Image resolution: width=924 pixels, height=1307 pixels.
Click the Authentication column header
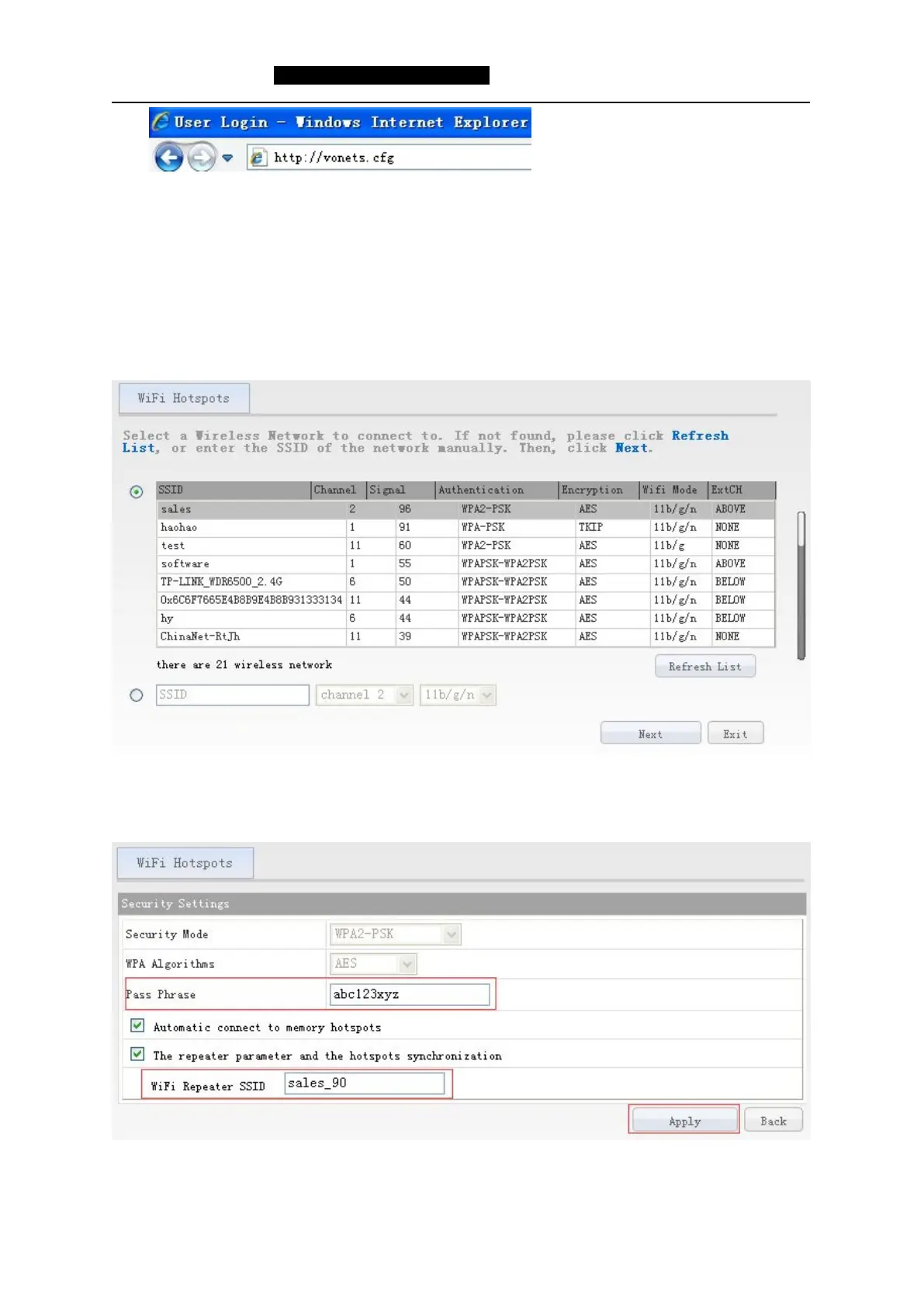pyautogui.click(x=497, y=490)
